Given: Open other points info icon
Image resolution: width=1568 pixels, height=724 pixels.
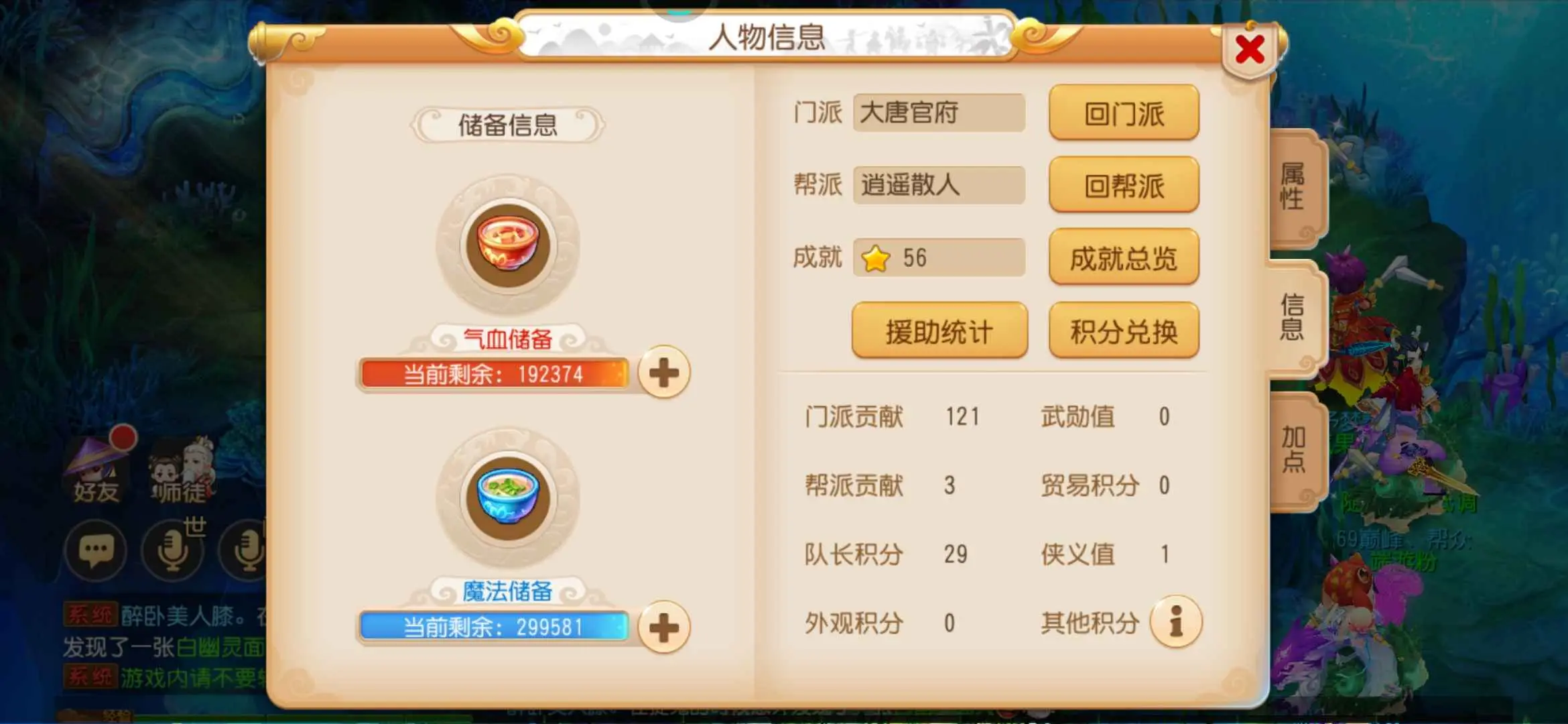Looking at the screenshot, I should [x=1176, y=621].
